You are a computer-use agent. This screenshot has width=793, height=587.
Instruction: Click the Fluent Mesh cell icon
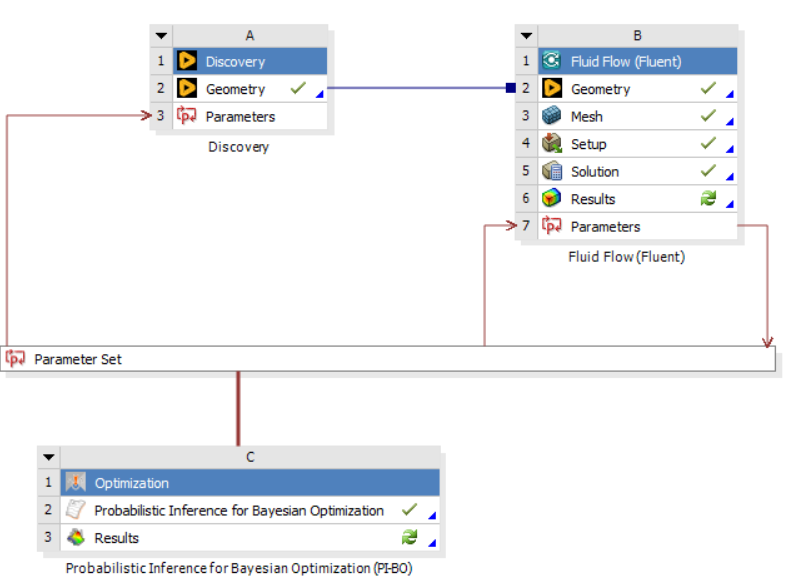pos(552,117)
